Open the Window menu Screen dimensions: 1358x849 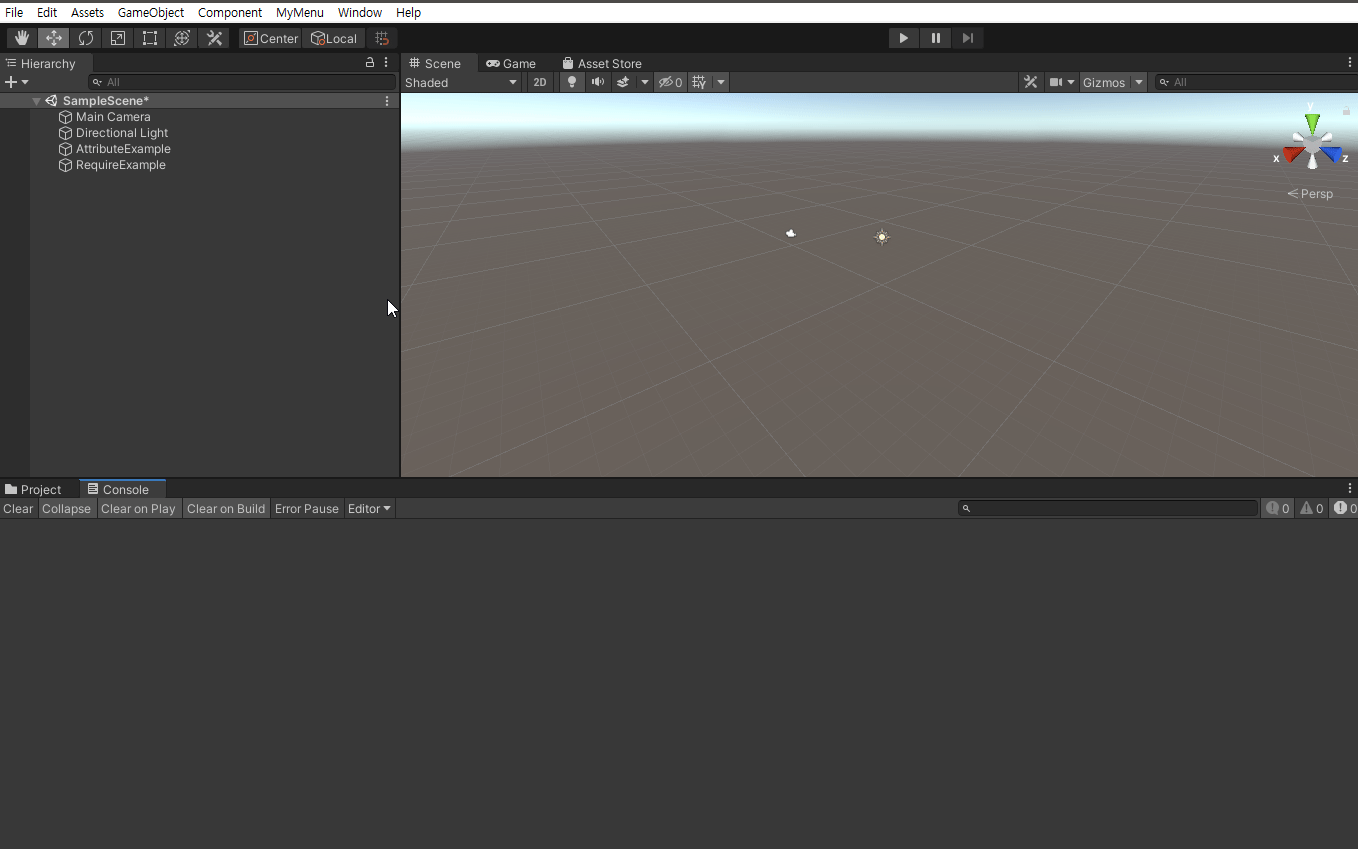coord(360,13)
